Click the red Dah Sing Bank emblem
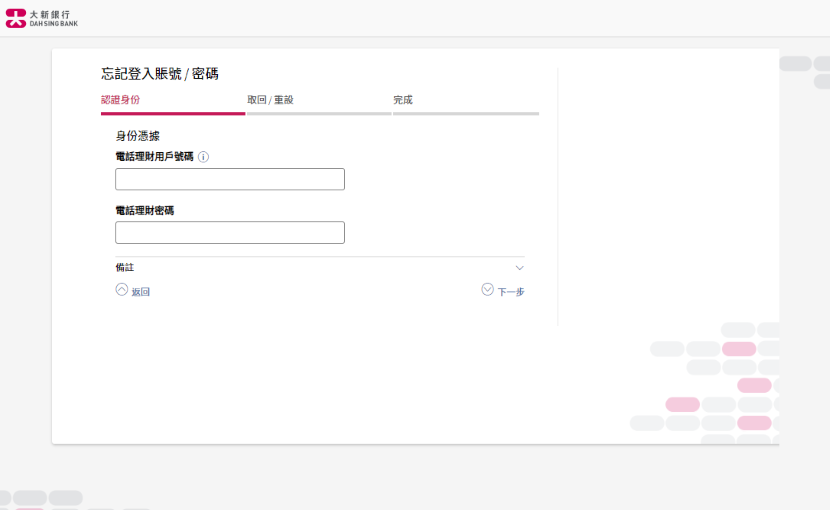This screenshot has height=510, width=830. coord(15,19)
